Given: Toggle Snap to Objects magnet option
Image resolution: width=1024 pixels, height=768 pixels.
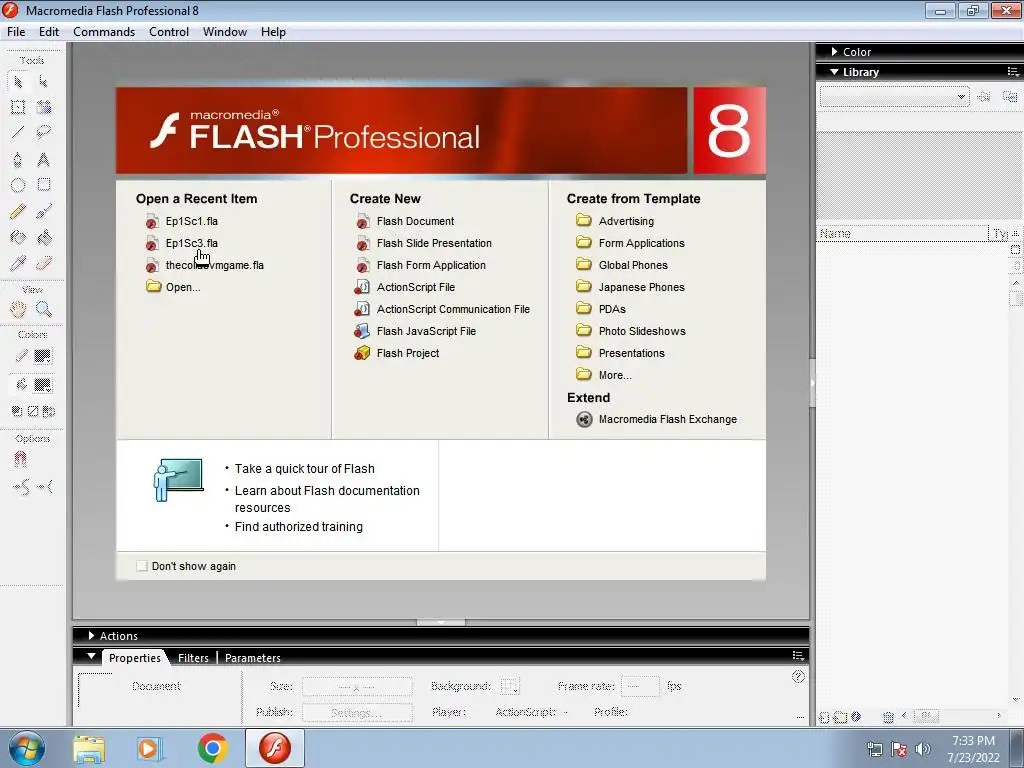Looking at the screenshot, I should [x=20, y=460].
